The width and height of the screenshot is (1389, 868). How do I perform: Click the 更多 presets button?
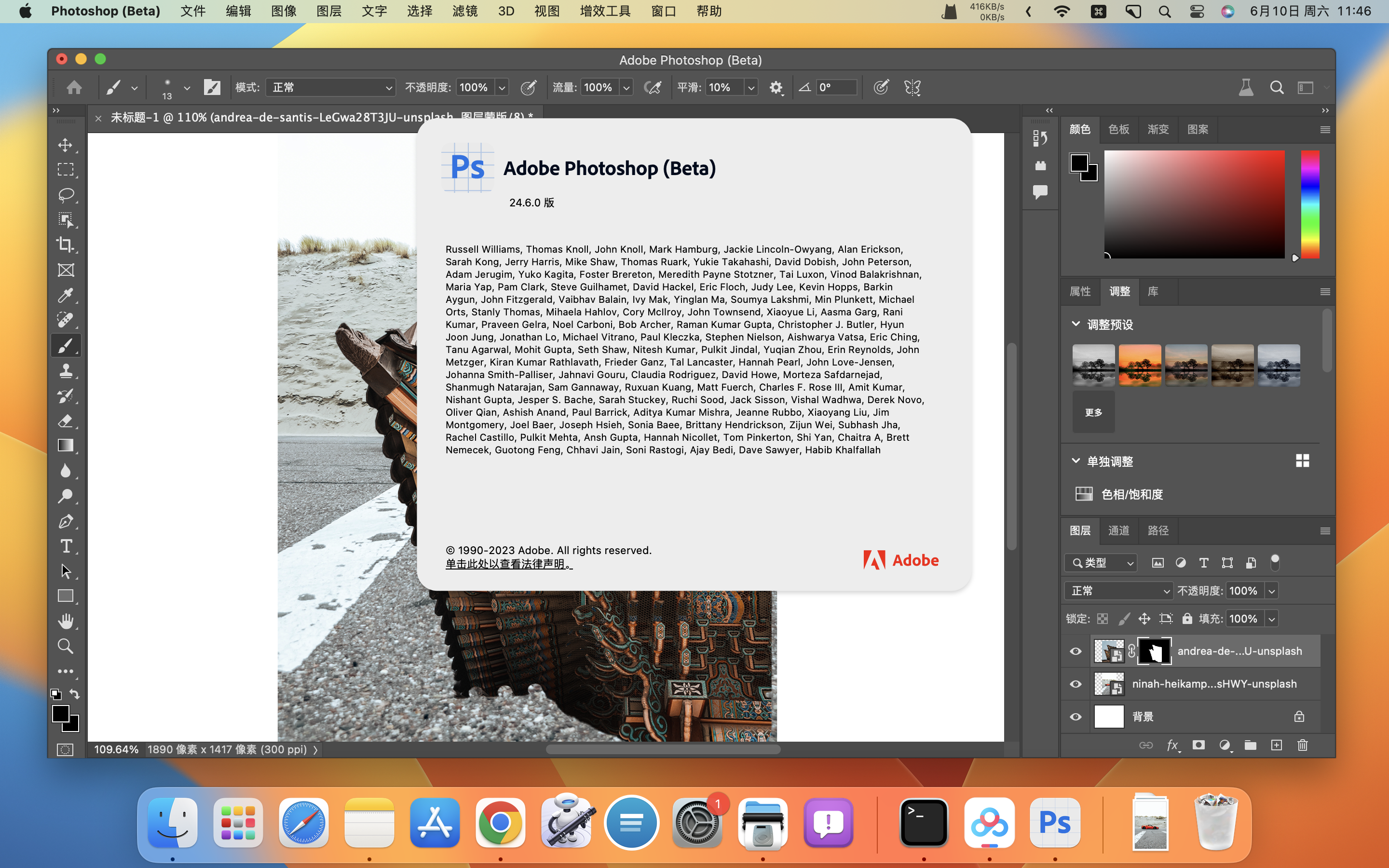click(x=1093, y=412)
